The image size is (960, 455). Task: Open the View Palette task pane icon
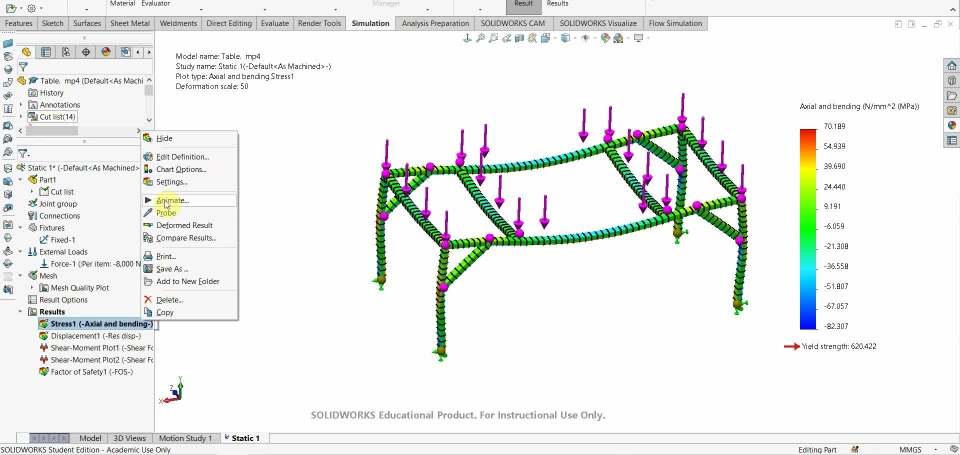pyautogui.click(x=951, y=110)
